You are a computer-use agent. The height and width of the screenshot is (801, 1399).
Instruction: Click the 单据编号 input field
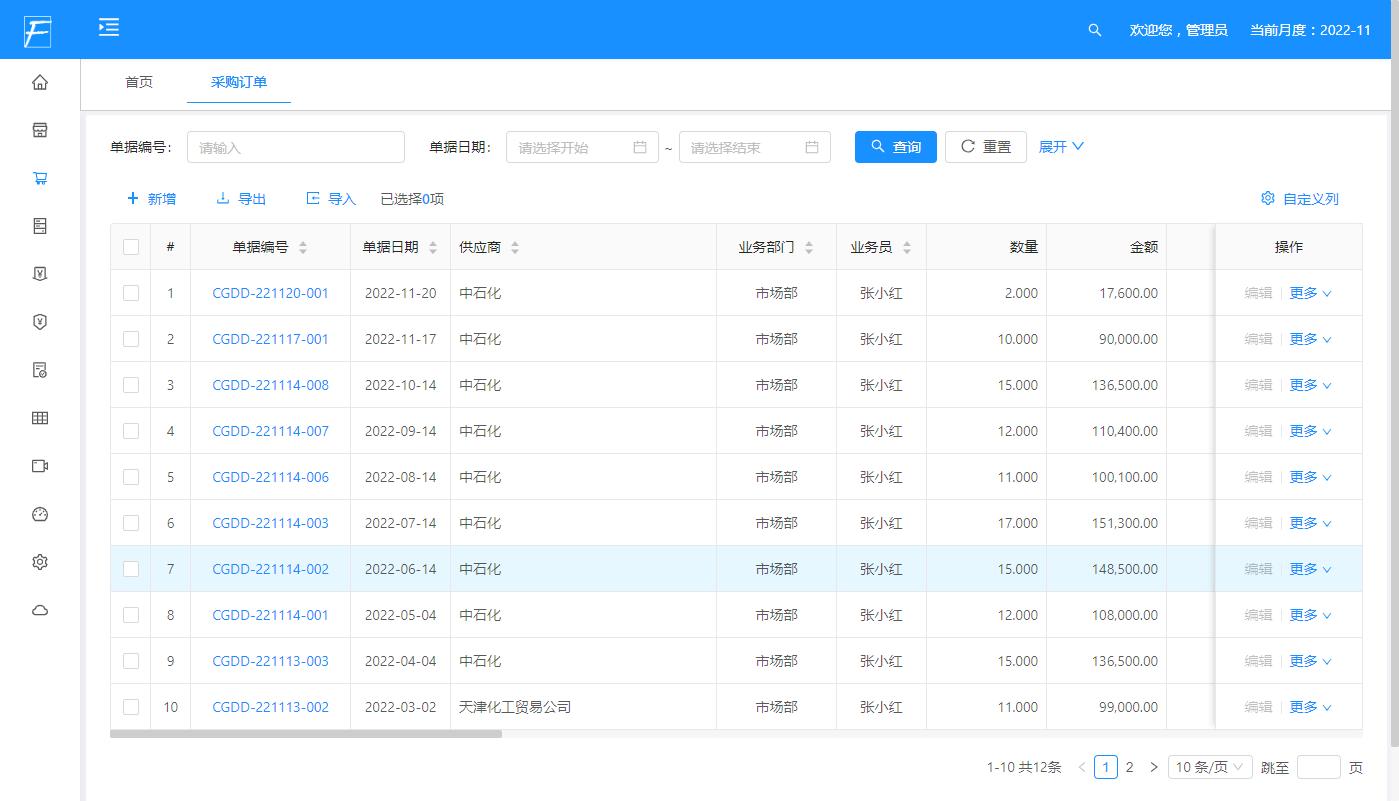click(x=295, y=146)
